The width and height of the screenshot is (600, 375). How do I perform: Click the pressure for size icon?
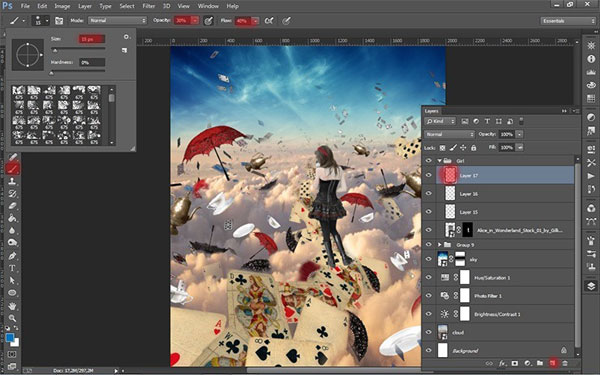pyautogui.click(x=286, y=21)
